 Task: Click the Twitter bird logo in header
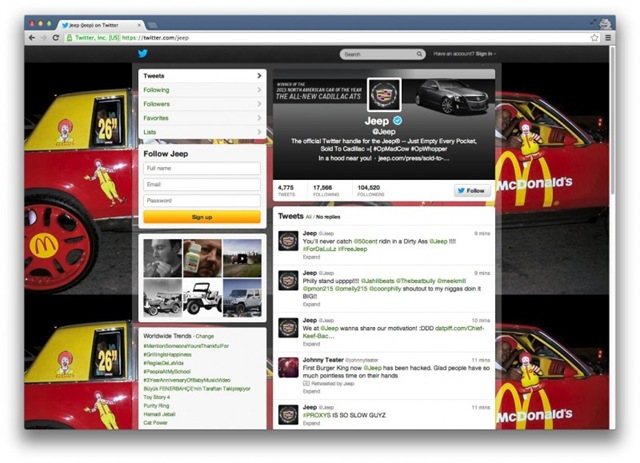(143, 54)
